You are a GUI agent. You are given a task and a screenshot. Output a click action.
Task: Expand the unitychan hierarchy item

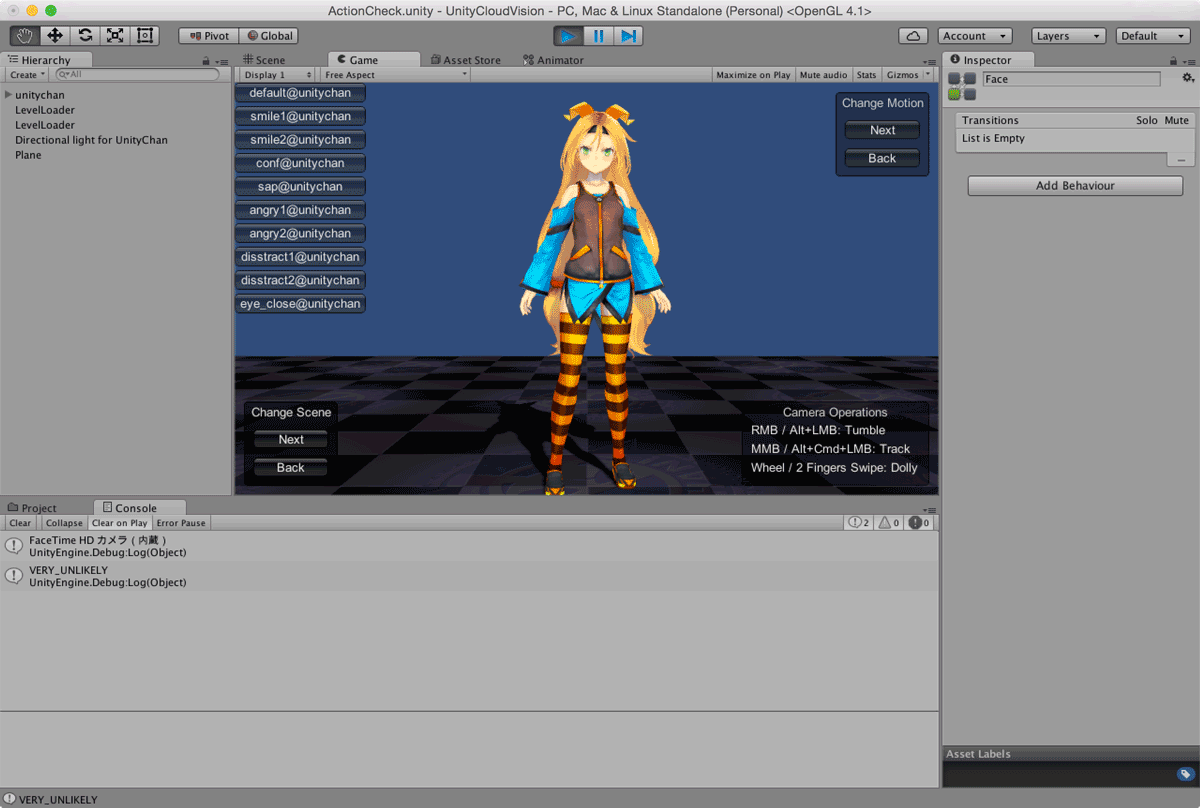pos(8,95)
